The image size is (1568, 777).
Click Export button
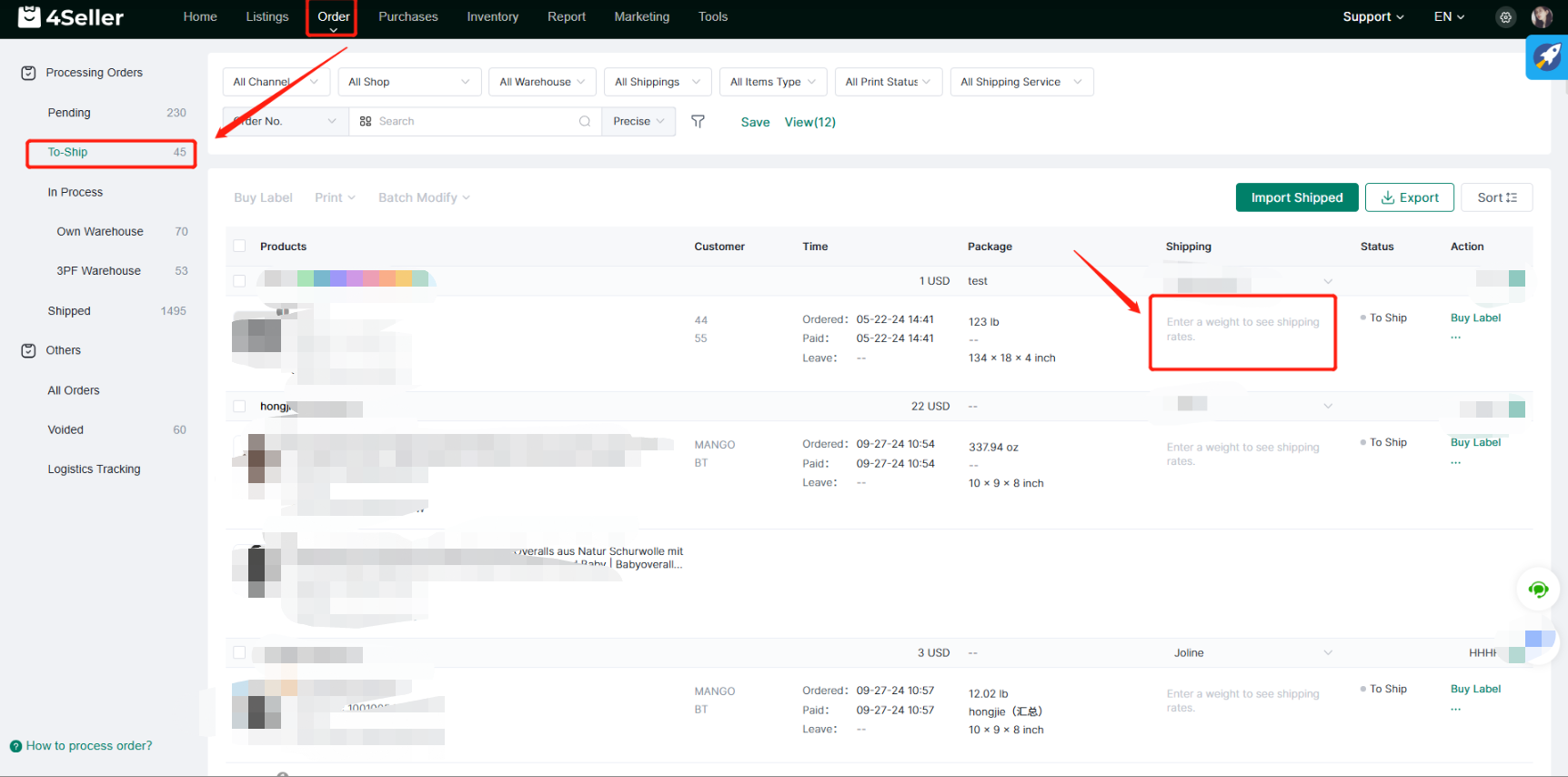click(x=1409, y=197)
